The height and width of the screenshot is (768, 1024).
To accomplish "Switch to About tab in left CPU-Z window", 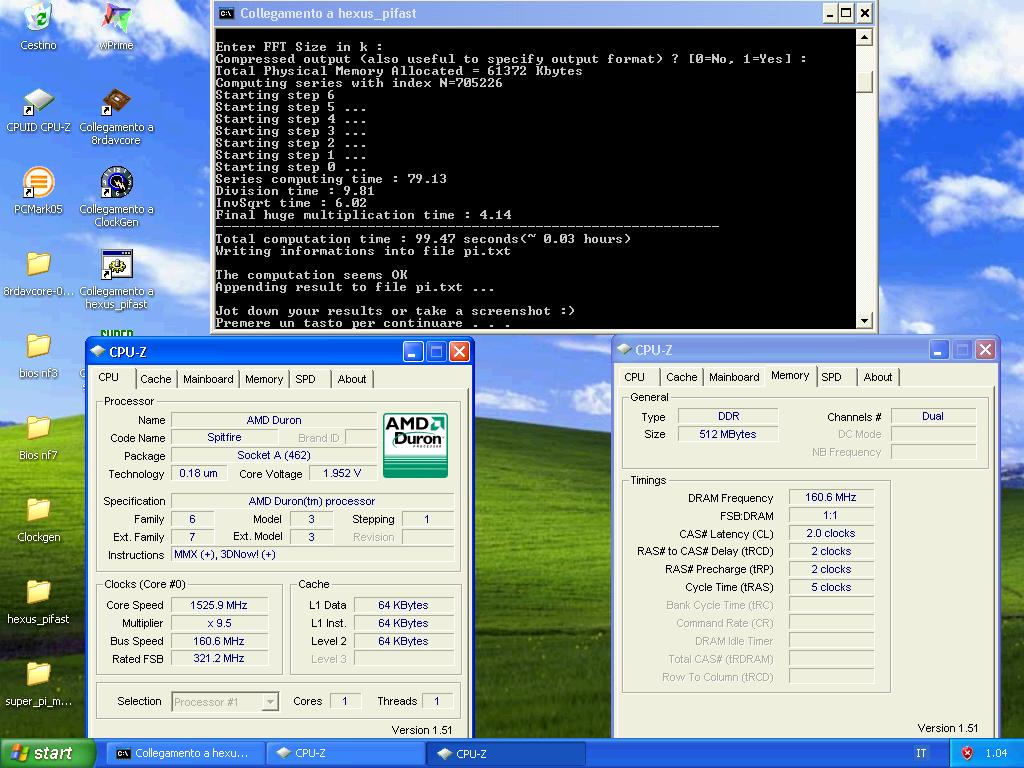I will tap(351, 379).
